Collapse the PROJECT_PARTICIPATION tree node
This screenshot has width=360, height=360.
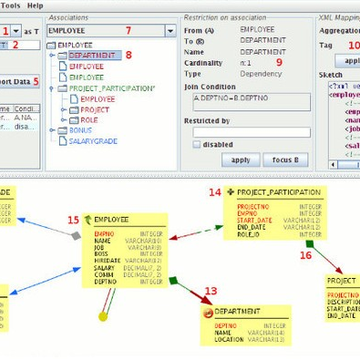[51, 89]
